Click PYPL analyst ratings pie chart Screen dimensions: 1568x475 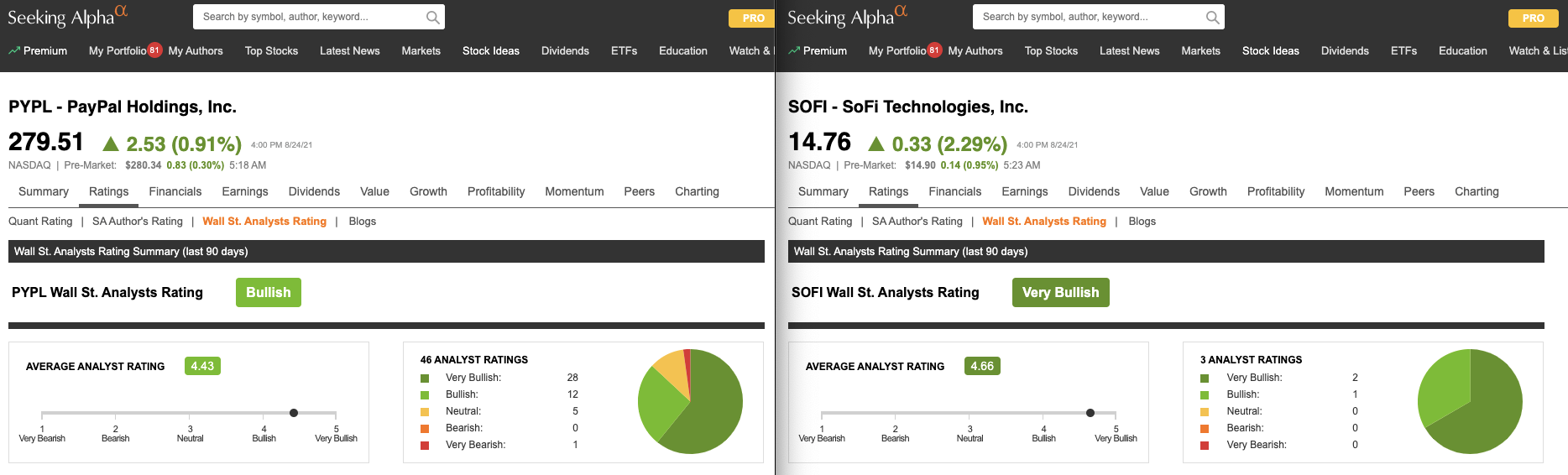690,401
